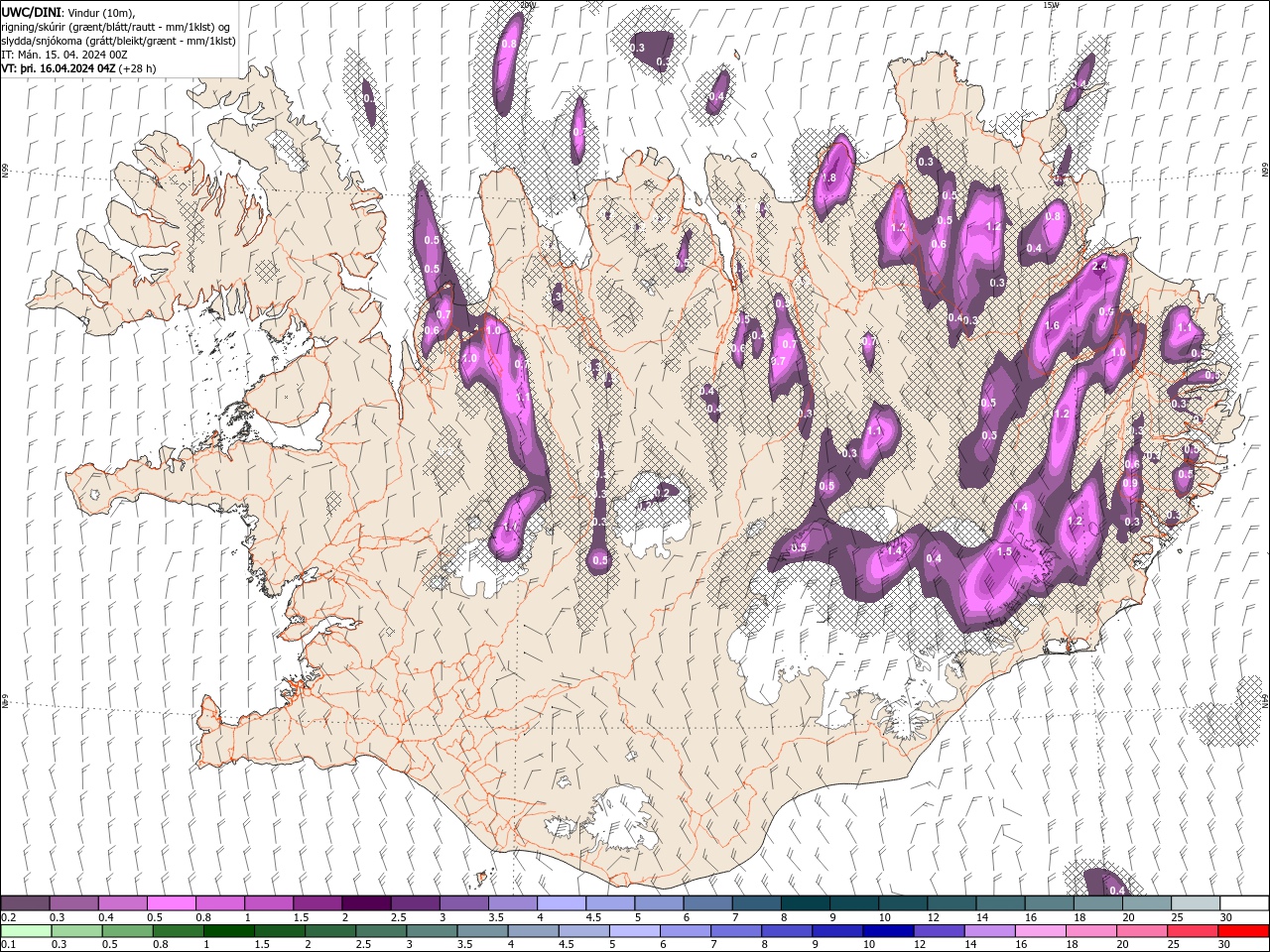Click the '(+28 h)' forecast offset label
Screen dimensions: 1270x952
(x=137, y=68)
